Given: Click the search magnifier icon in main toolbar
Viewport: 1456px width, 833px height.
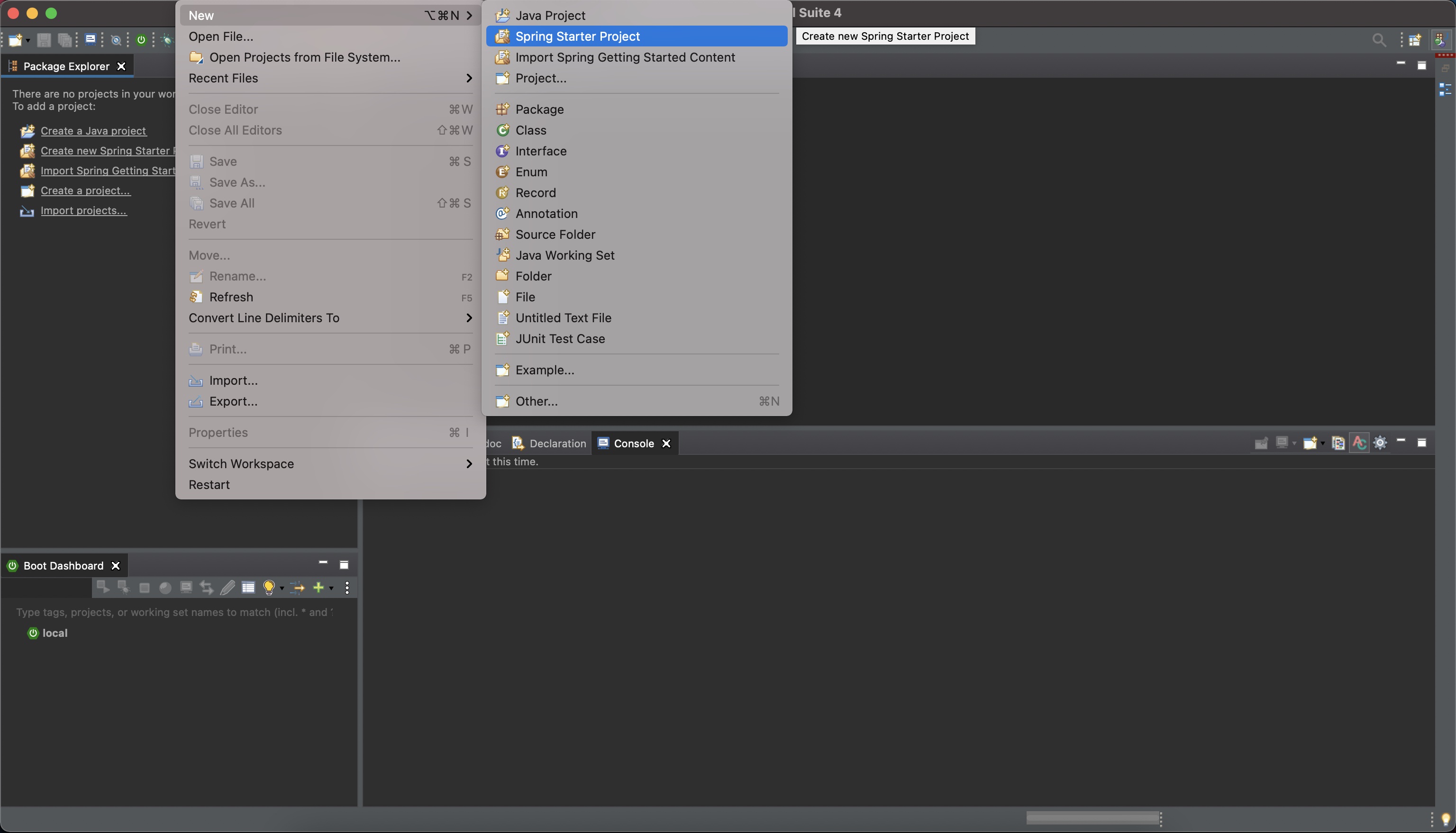Looking at the screenshot, I should [x=1379, y=40].
